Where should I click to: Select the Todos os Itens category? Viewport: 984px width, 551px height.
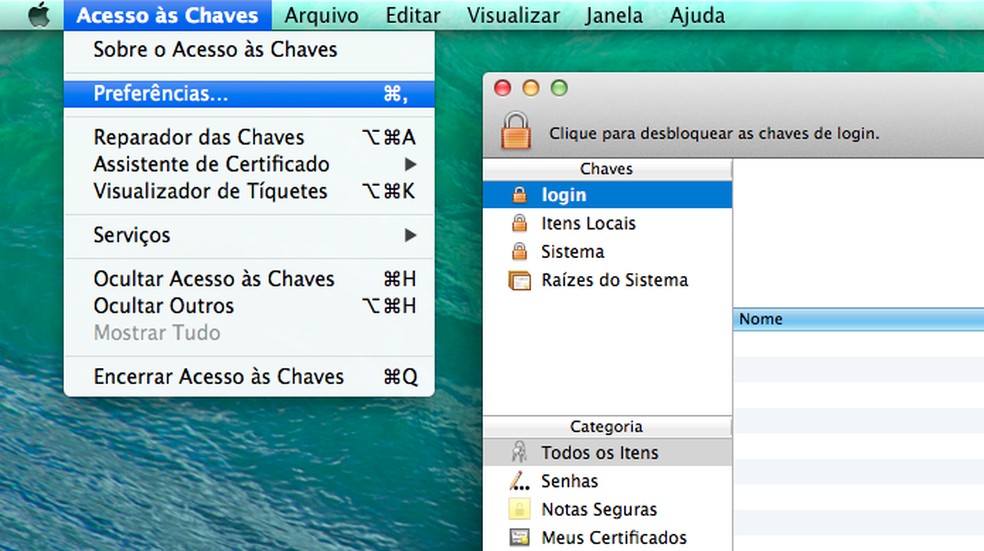607,452
